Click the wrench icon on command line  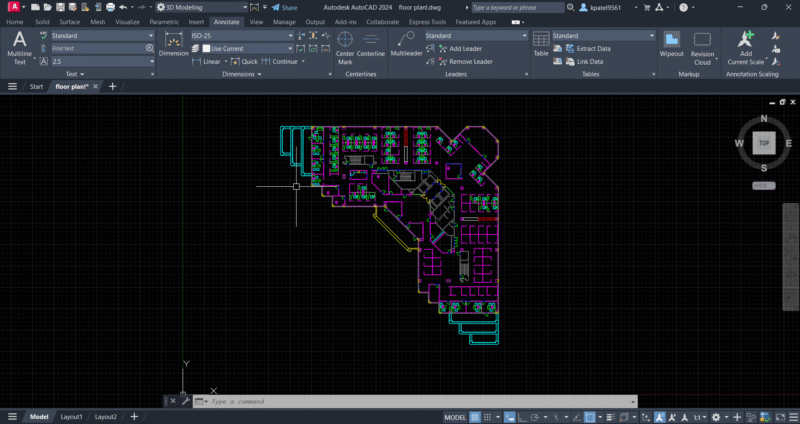185,401
